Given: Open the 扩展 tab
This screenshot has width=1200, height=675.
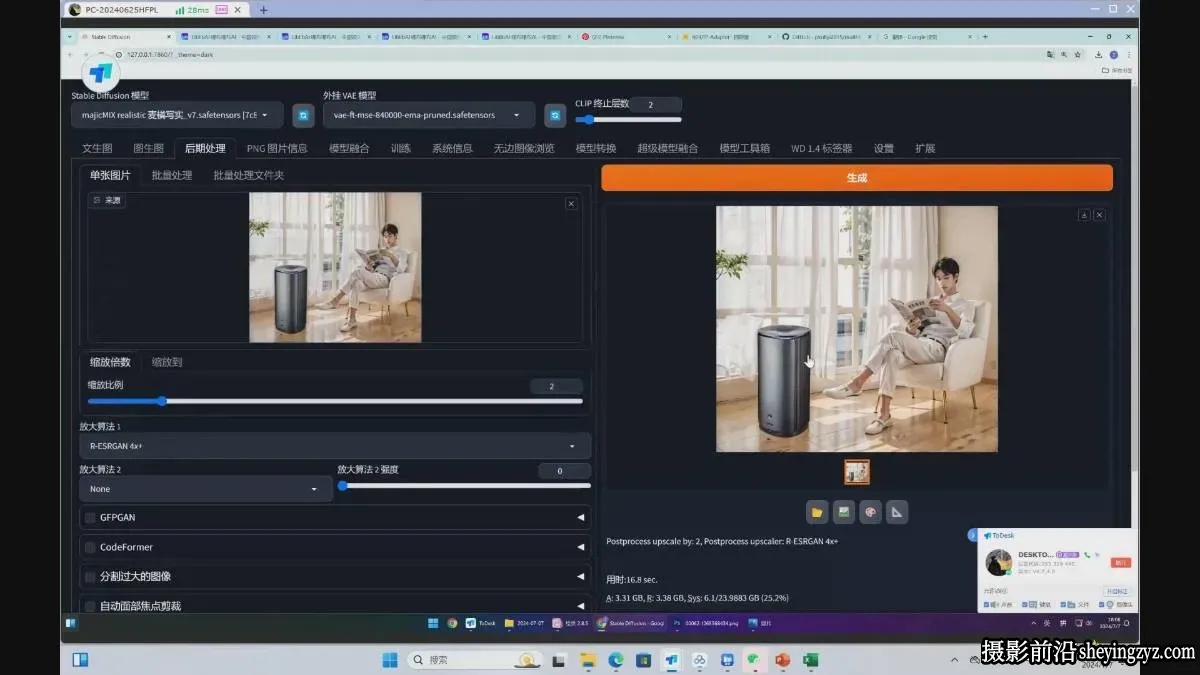Looking at the screenshot, I should (x=925, y=148).
